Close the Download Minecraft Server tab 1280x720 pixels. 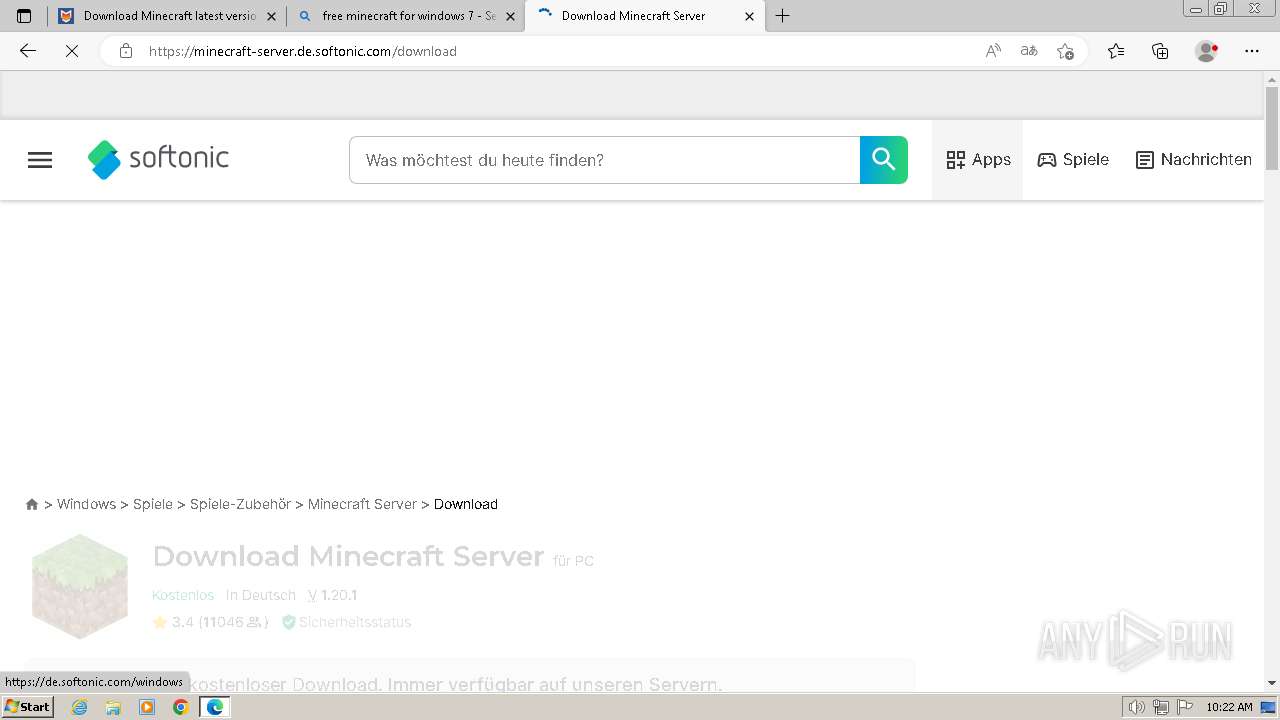click(x=750, y=16)
